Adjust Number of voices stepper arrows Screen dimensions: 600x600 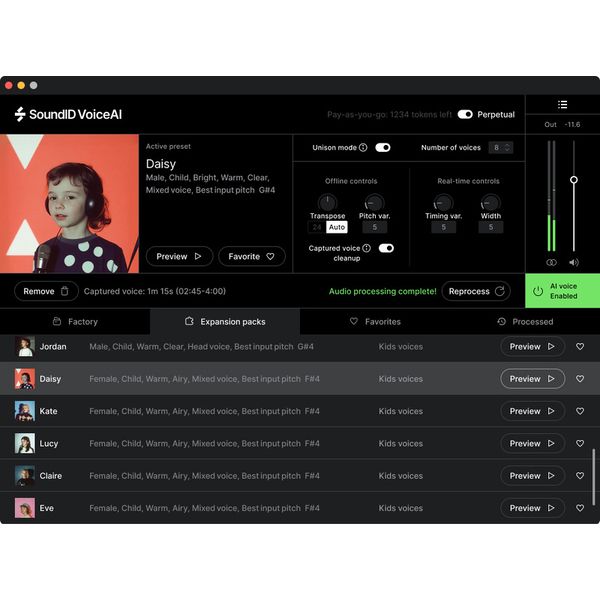coord(507,147)
